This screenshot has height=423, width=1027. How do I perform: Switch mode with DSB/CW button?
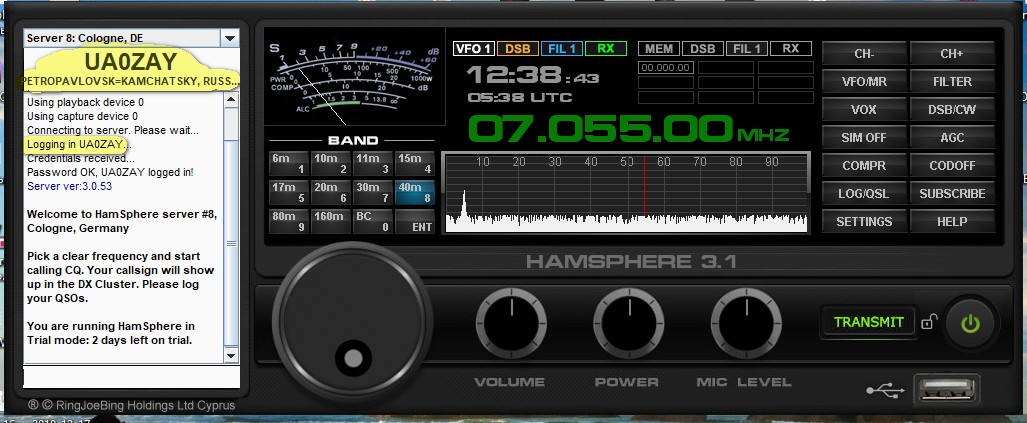(952, 109)
